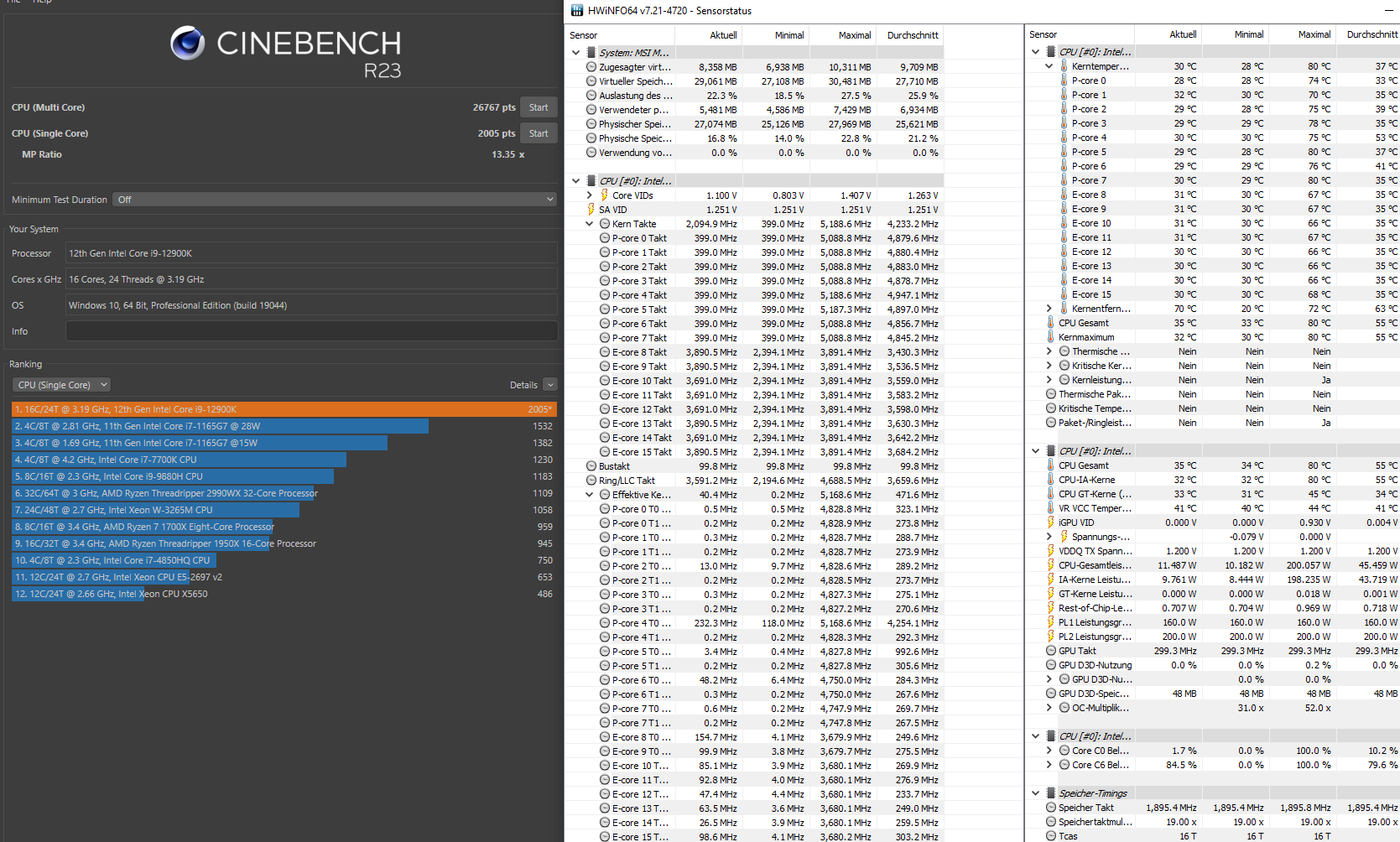Start the CPU (Single Core) benchmark

click(539, 133)
